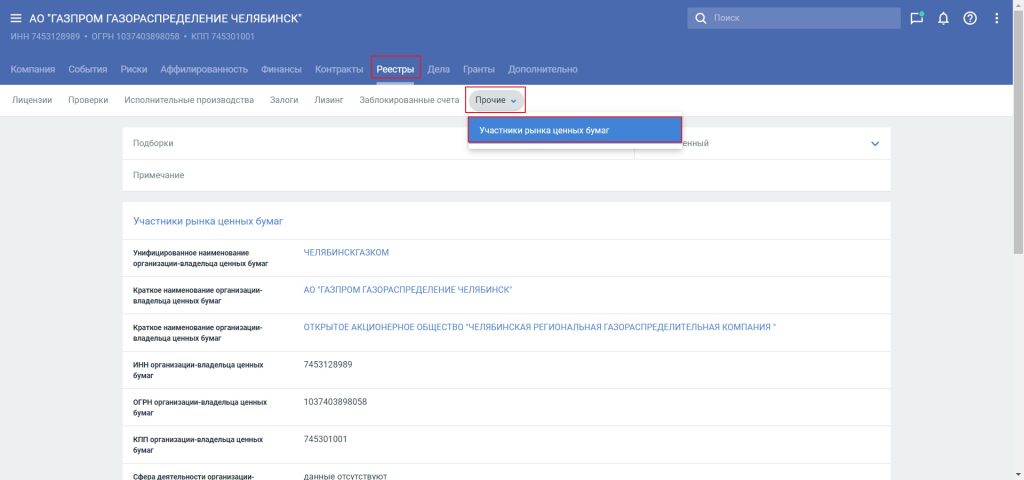Click the company title in header
This screenshot has height=480, width=1024.
click(165, 18)
